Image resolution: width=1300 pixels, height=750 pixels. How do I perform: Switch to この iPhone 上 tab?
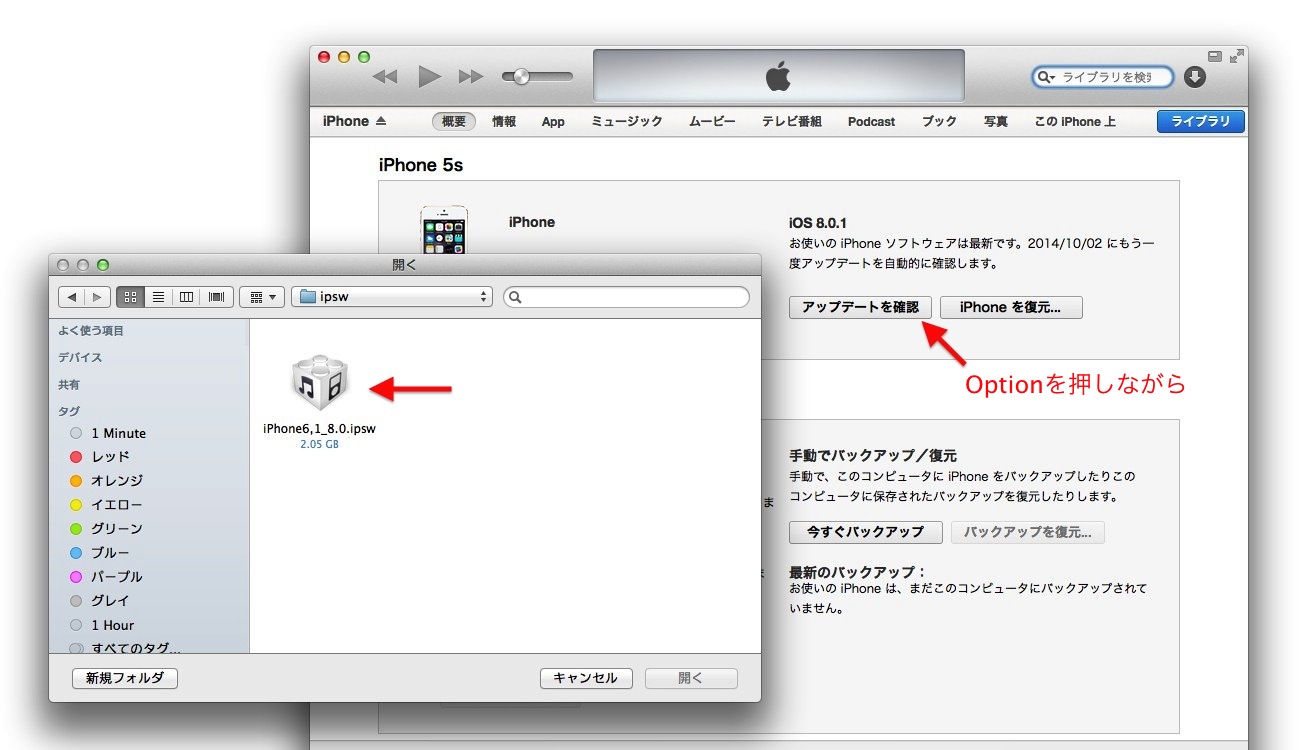tap(1075, 121)
